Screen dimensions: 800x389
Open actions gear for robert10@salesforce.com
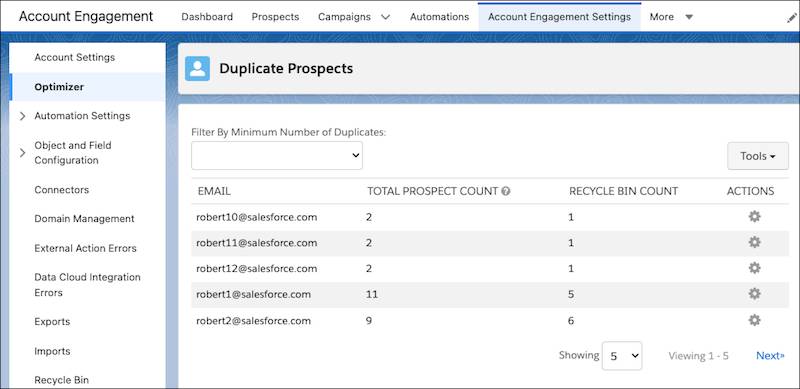coord(754,217)
